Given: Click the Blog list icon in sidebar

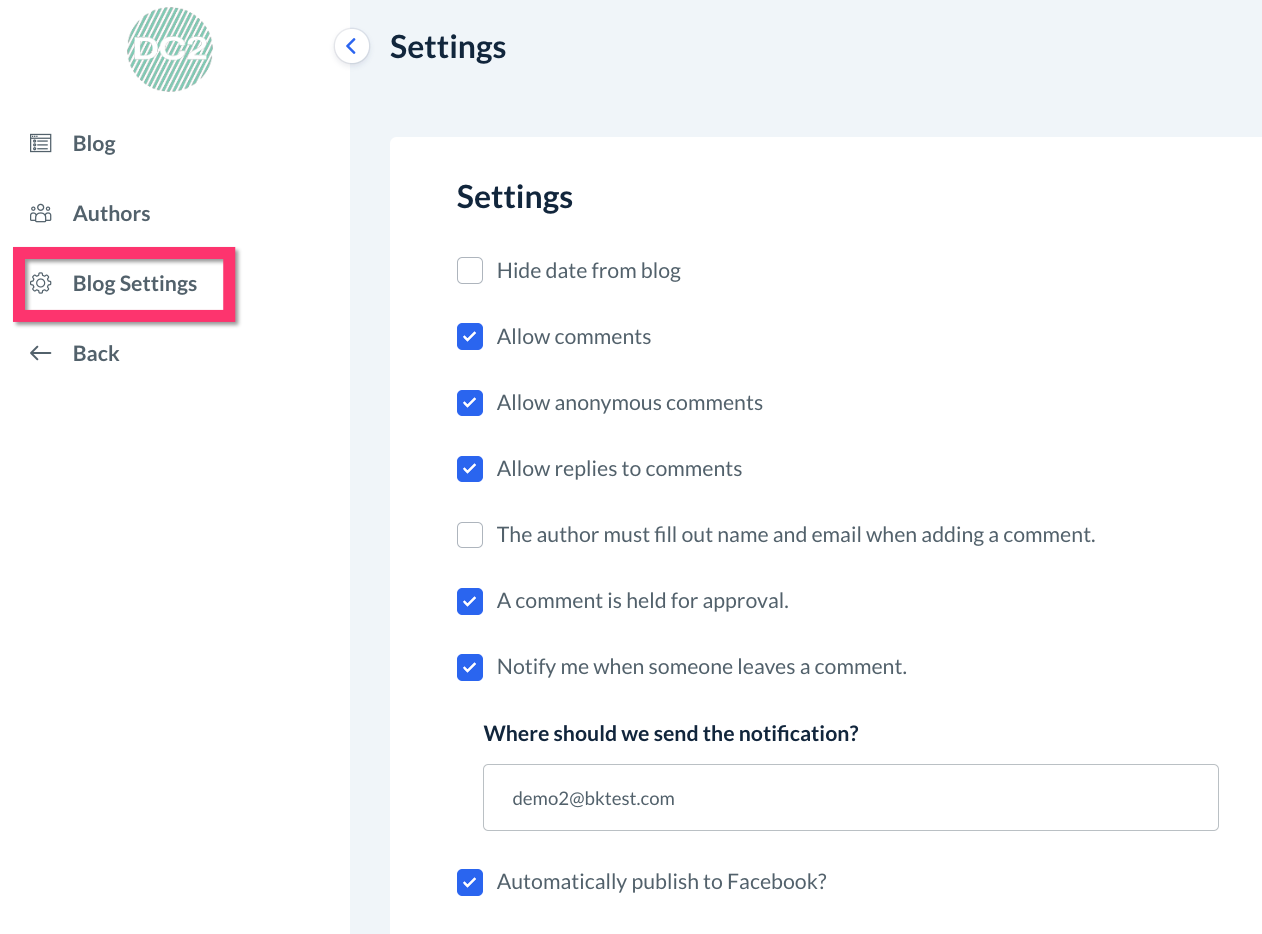Looking at the screenshot, I should tap(40, 143).
